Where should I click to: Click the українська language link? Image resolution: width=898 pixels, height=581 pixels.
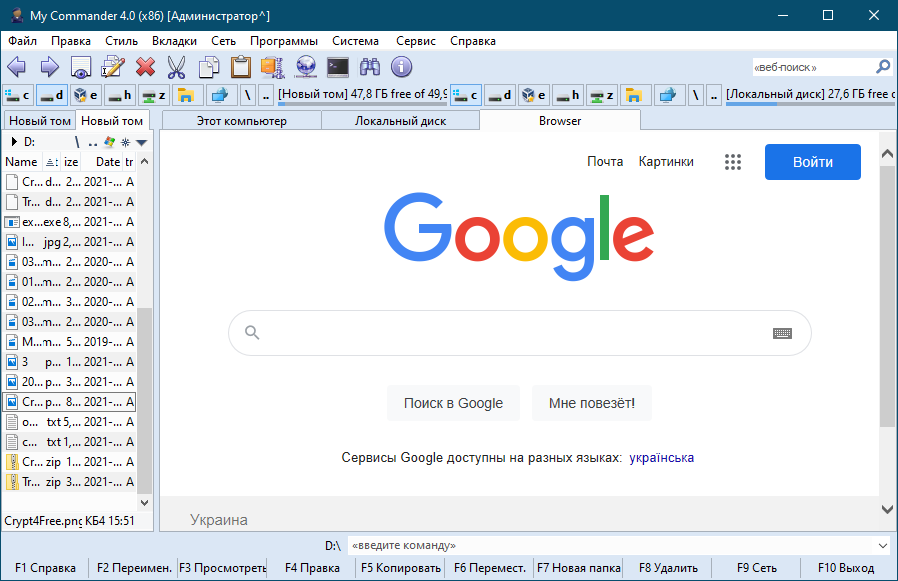point(661,458)
